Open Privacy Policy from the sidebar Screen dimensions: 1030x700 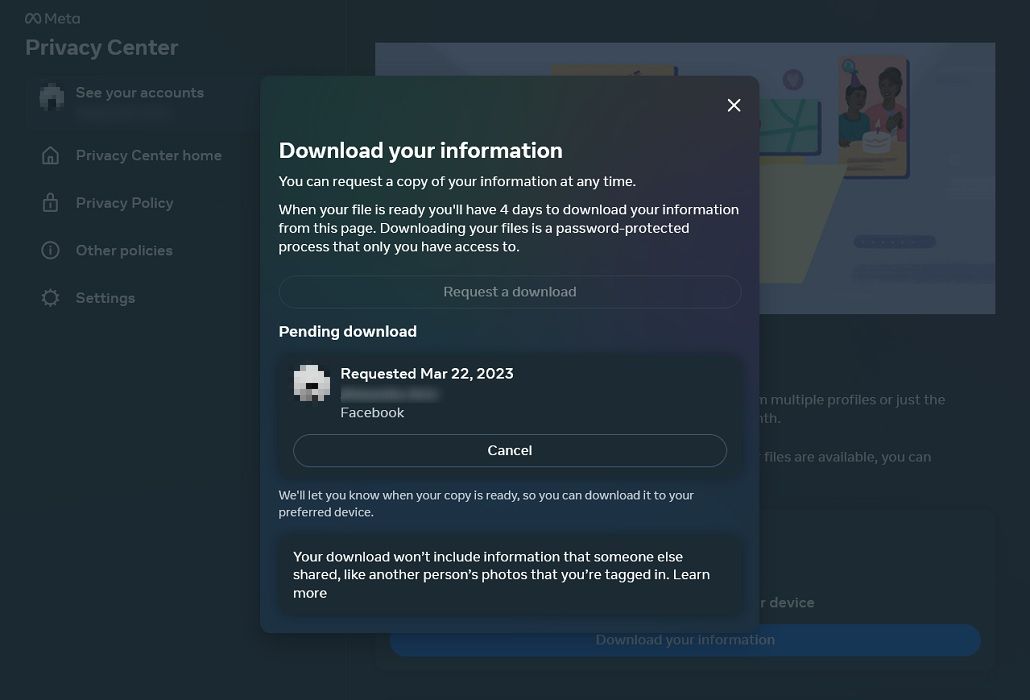[x=123, y=202]
